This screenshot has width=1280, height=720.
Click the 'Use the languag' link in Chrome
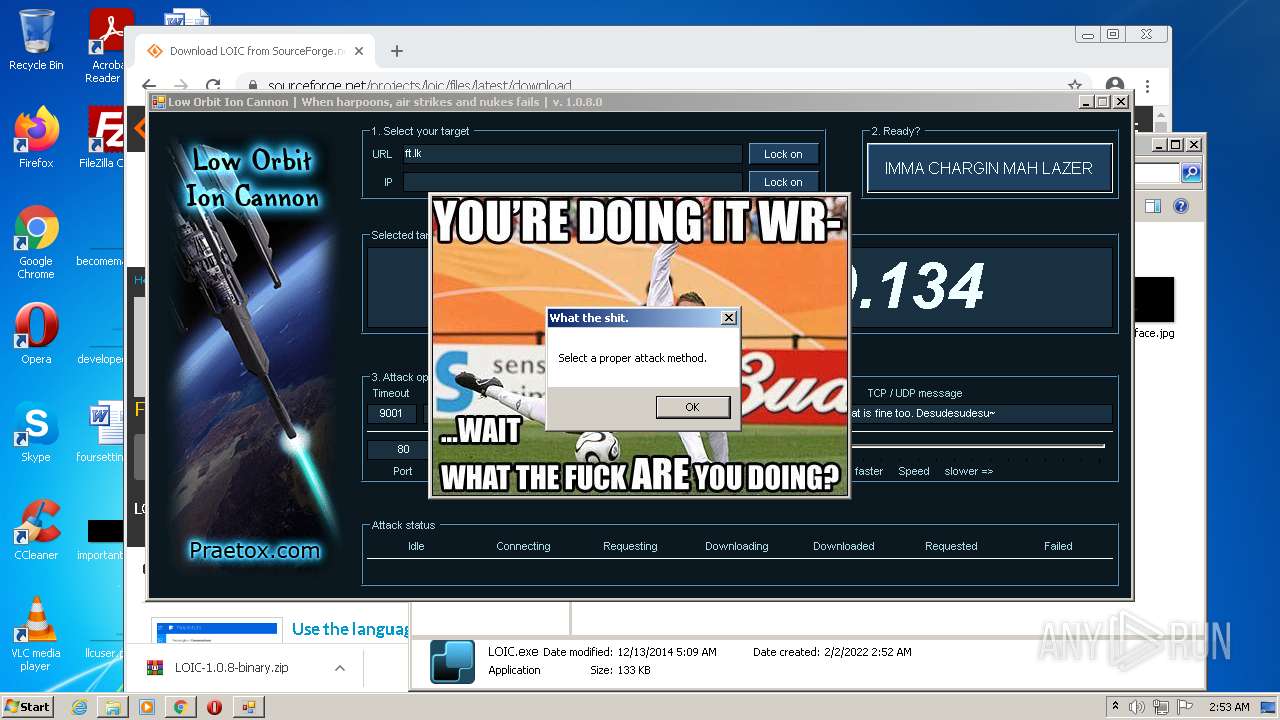(350, 629)
